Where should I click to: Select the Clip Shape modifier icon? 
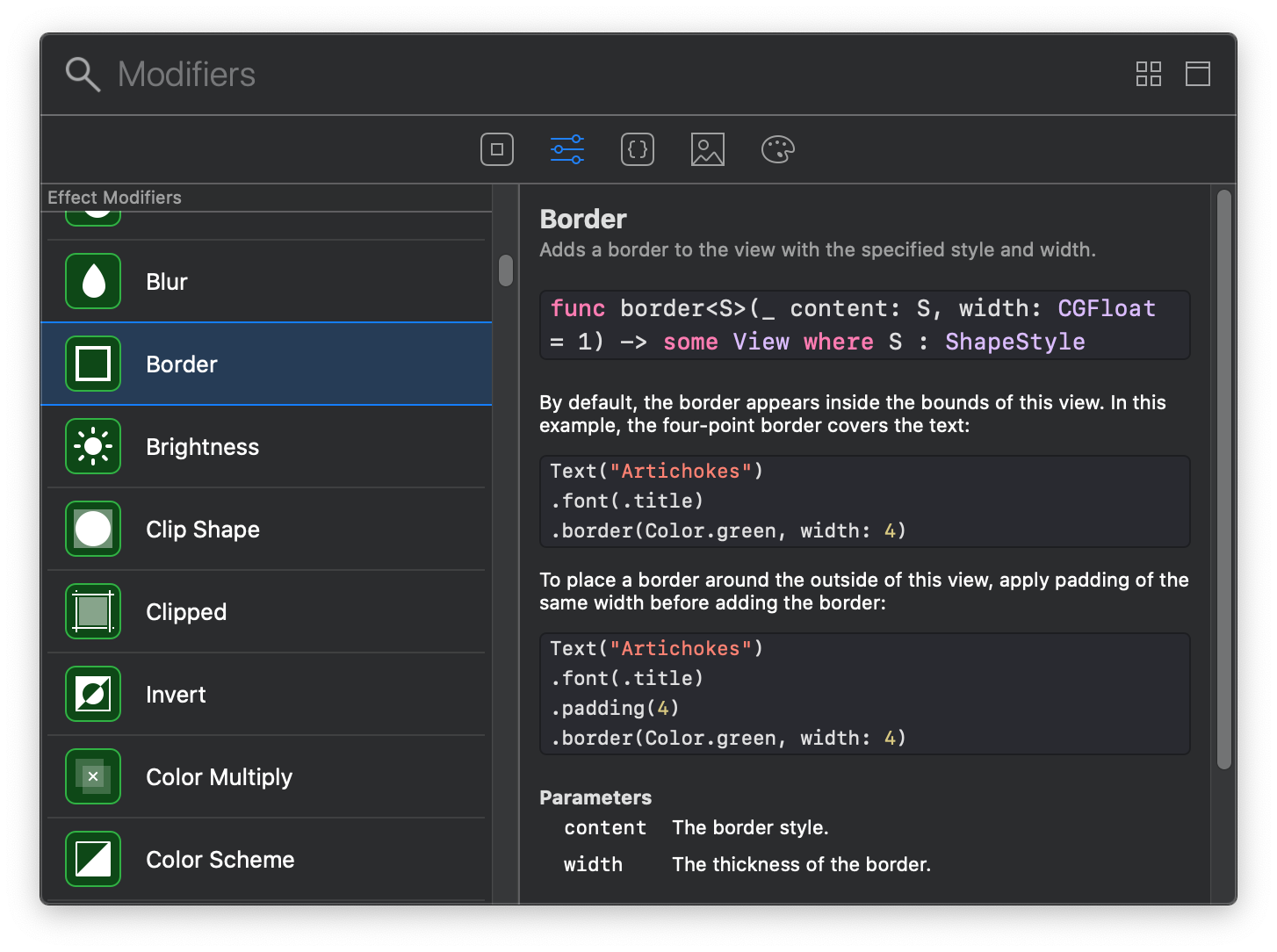93,529
